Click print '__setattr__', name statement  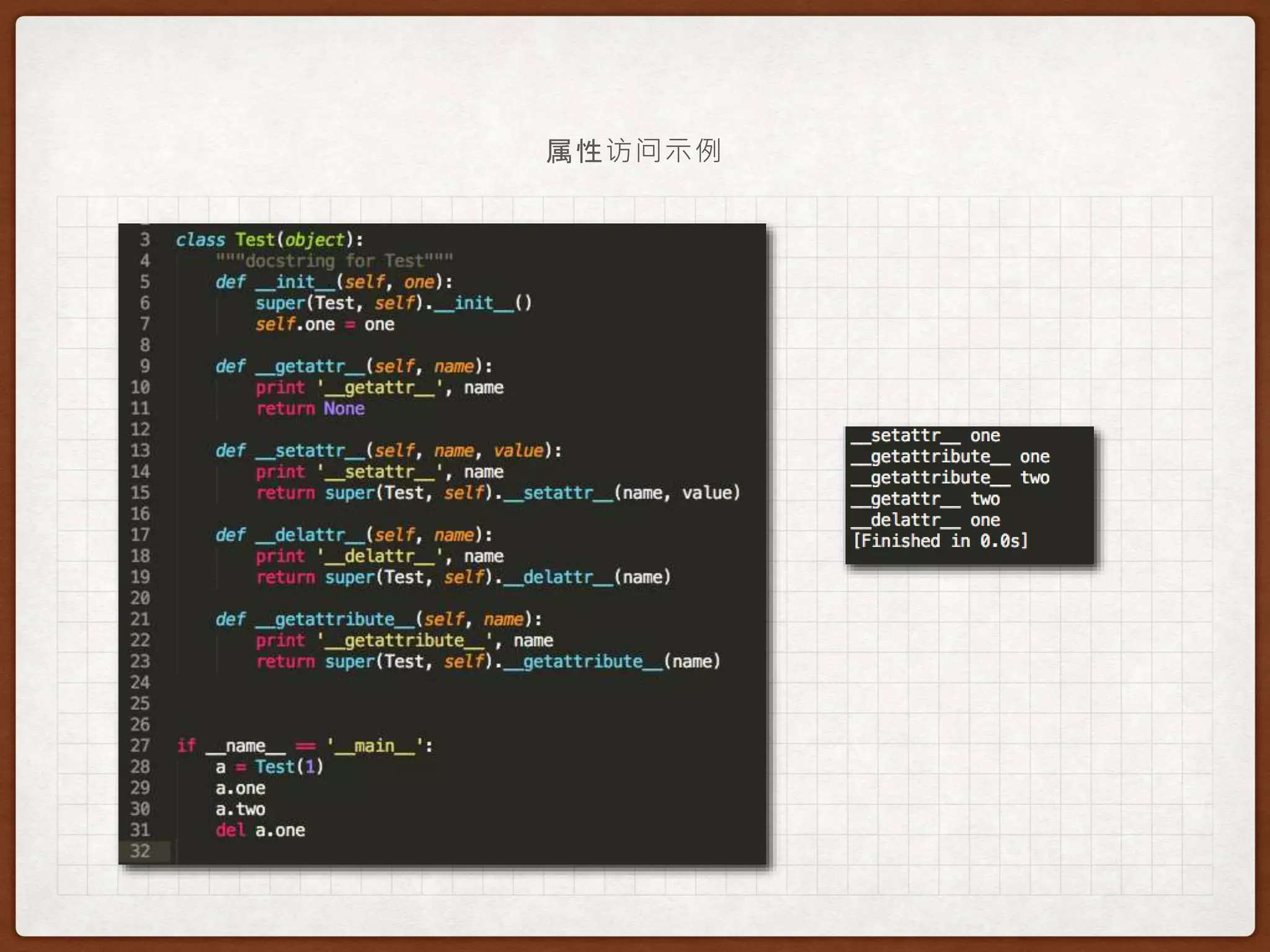coord(380,472)
